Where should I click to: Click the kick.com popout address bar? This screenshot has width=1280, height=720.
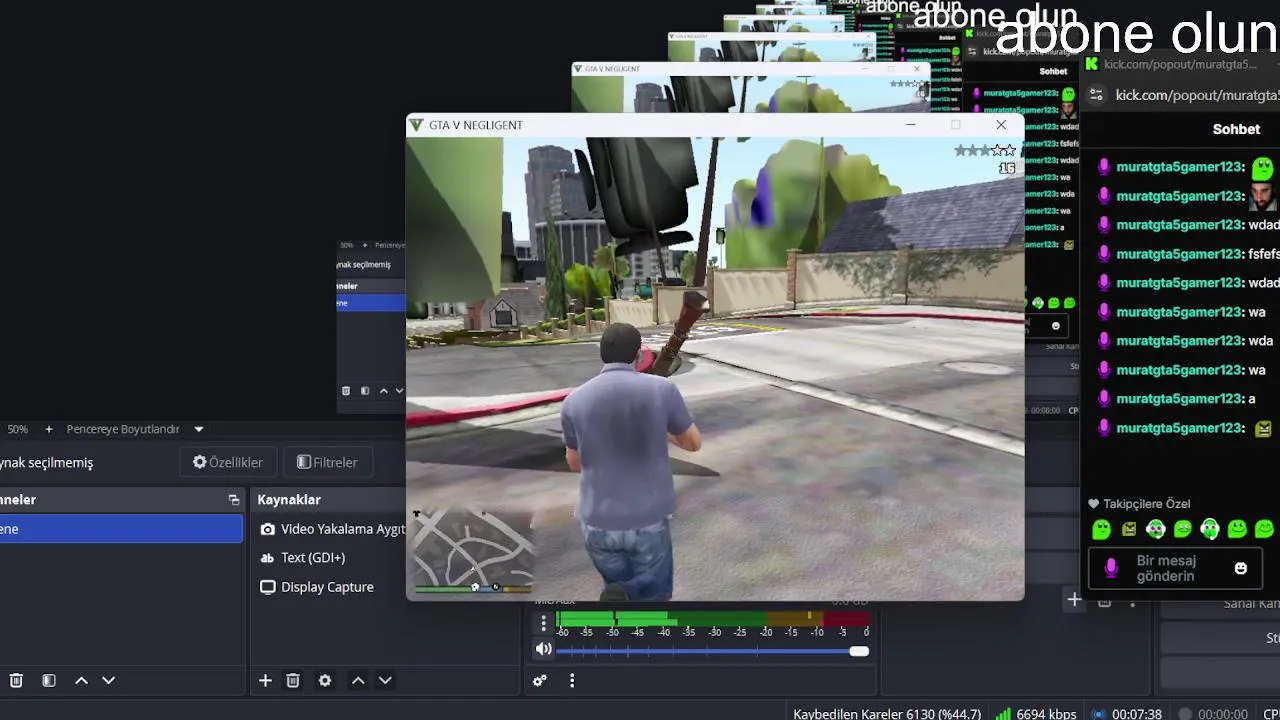pos(1197,95)
